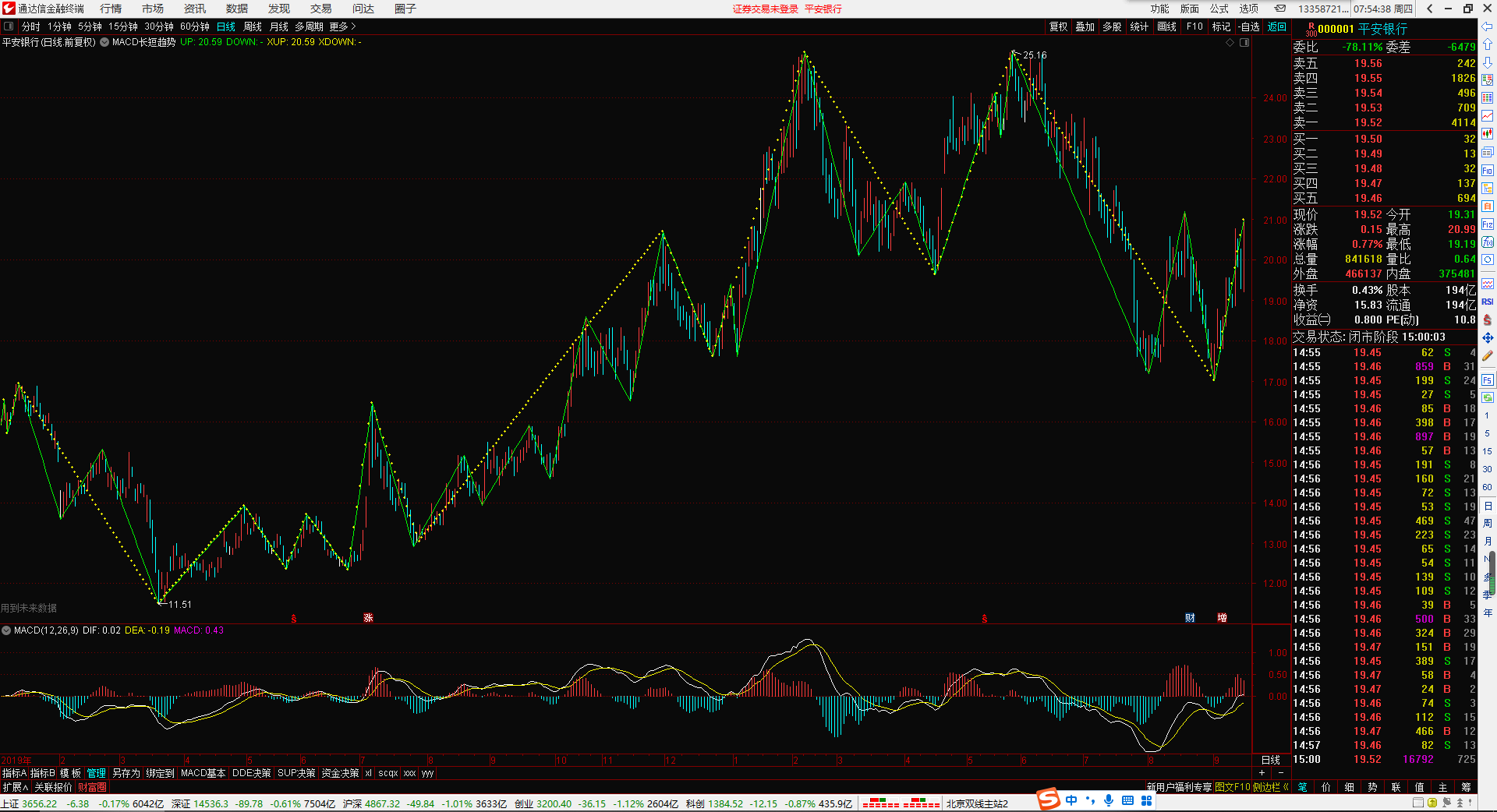The image size is (1497, 812).
Task: Click the line trend chart sidebar icon
Action: pyautogui.click(x=1487, y=115)
